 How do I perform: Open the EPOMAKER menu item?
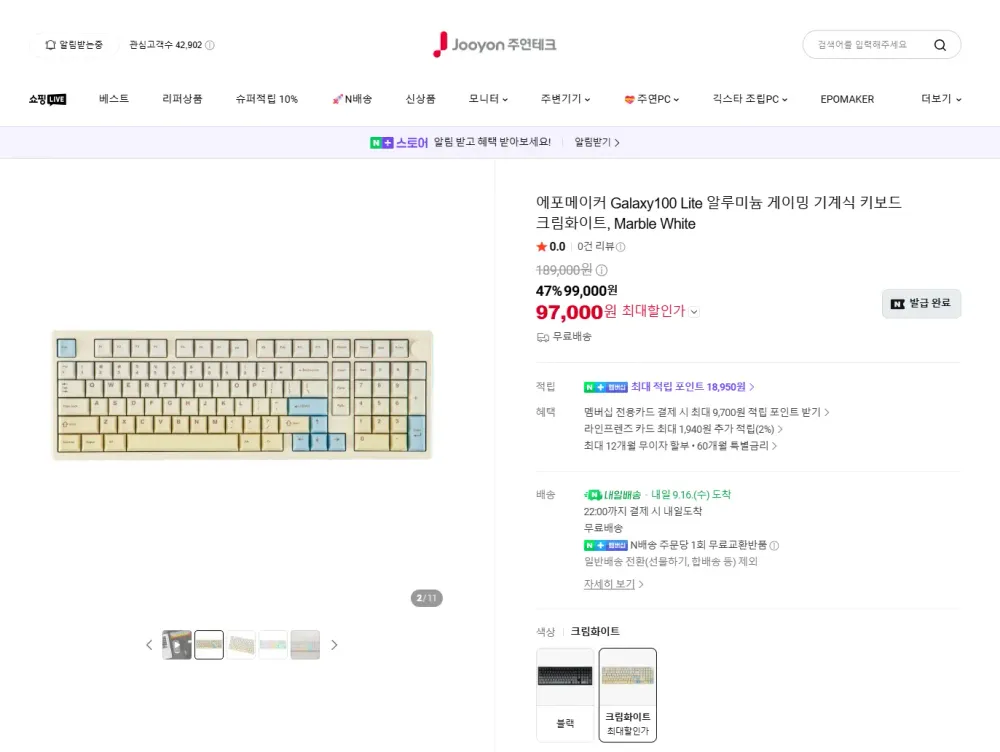[x=847, y=99]
